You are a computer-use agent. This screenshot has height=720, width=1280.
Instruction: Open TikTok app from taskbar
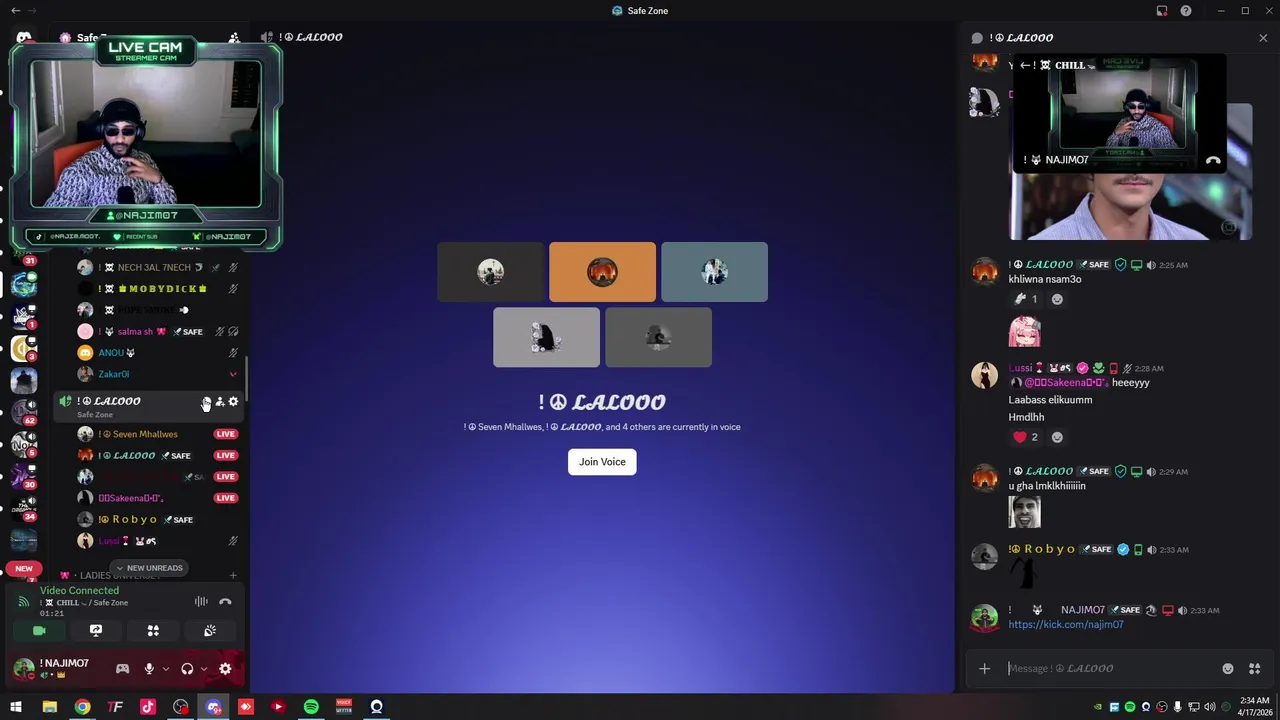(x=148, y=707)
